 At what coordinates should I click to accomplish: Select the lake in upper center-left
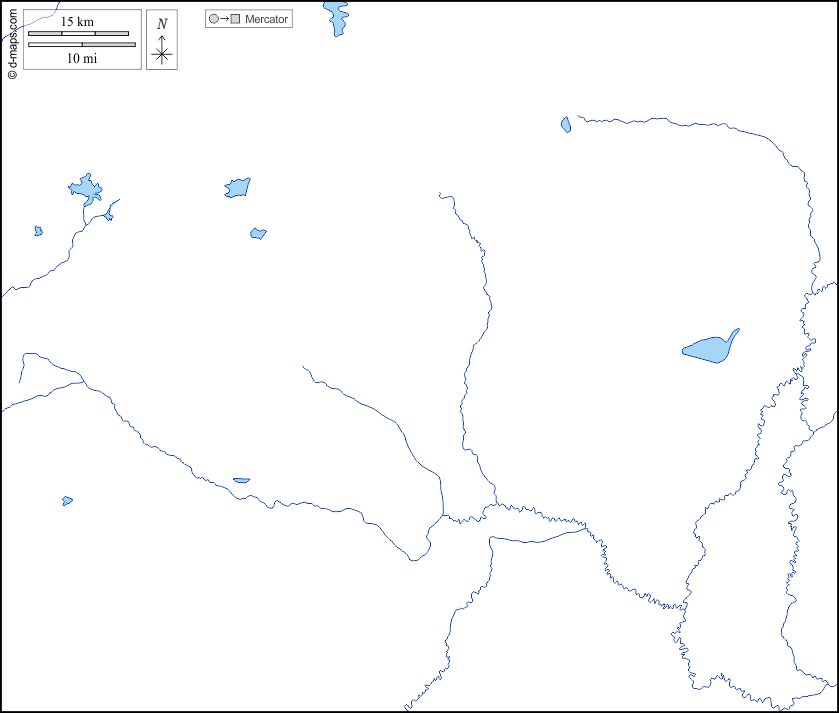coord(238,187)
